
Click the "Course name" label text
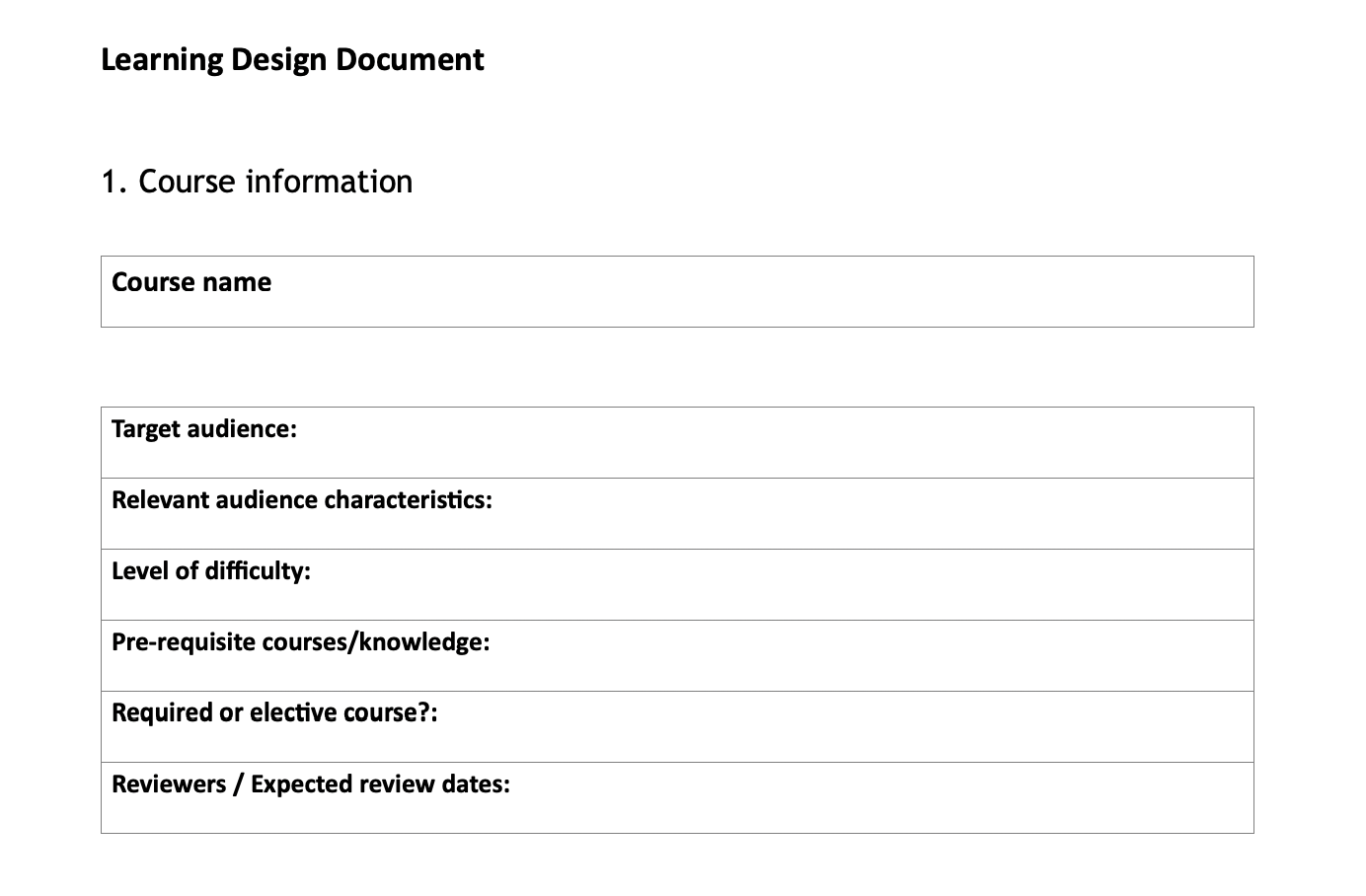(x=191, y=282)
